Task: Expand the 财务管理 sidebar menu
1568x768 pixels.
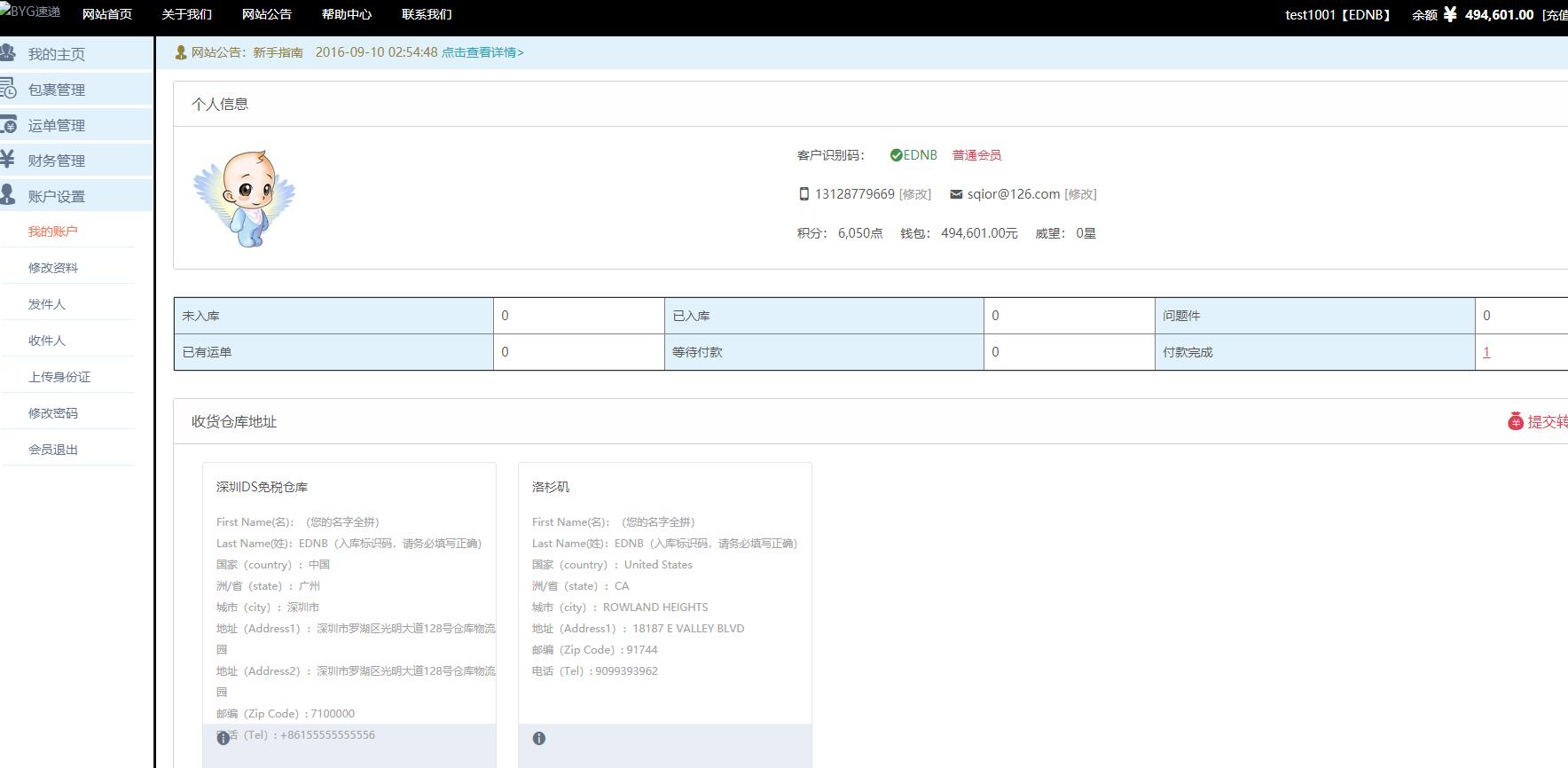Action: [57, 161]
